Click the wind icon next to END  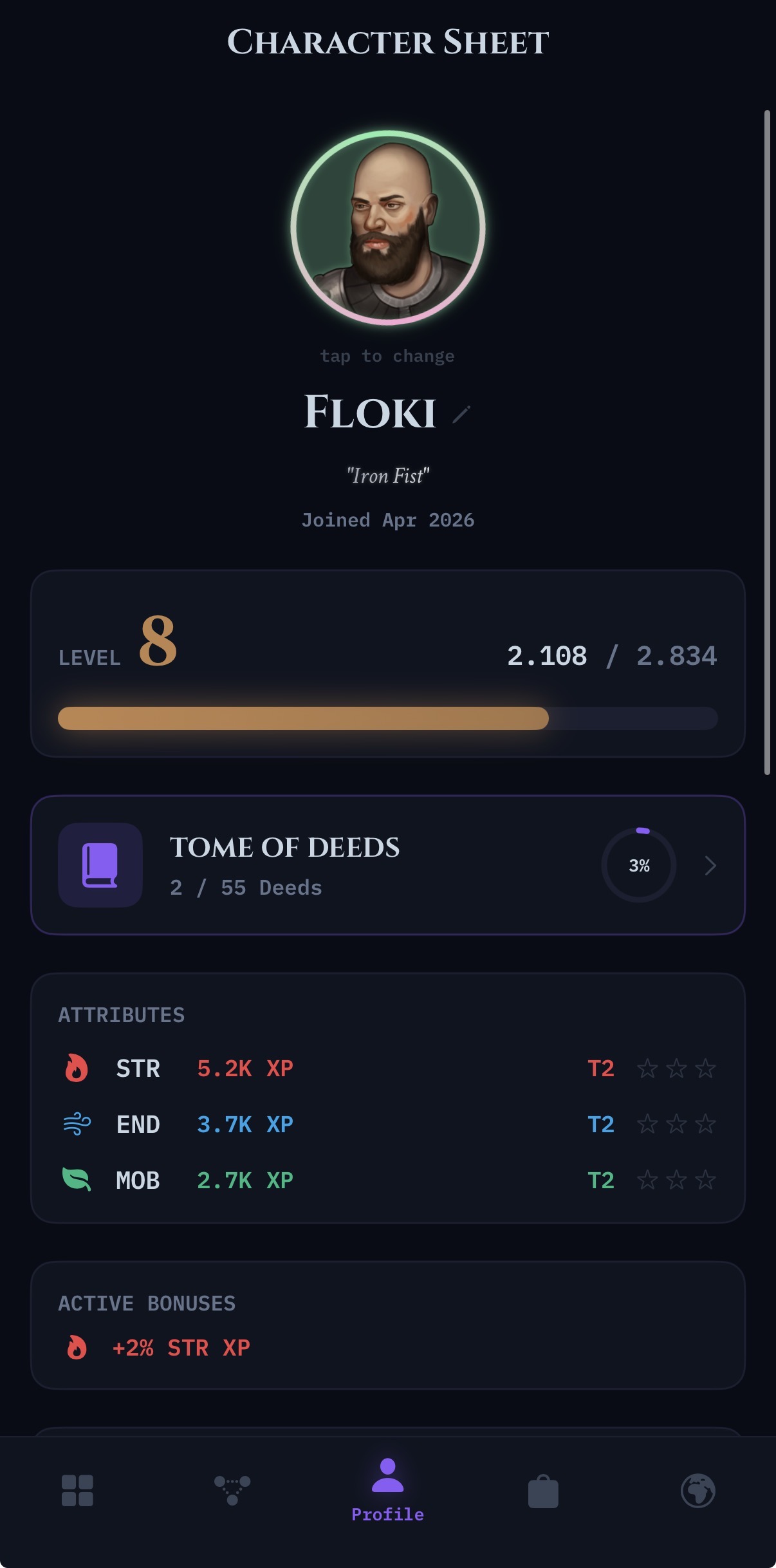[x=77, y=1125]
